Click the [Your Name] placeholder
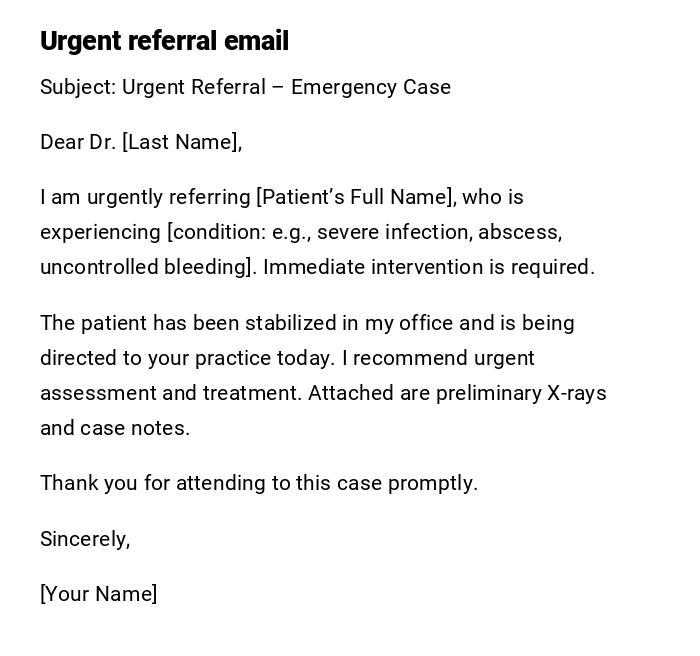Screen dimensions: 700x656 click(98, 594)
